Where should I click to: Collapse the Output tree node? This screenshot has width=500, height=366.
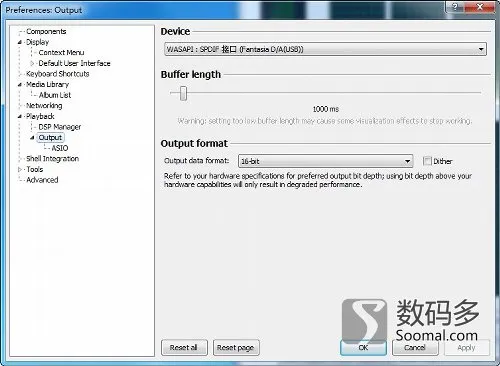(32, 137)
